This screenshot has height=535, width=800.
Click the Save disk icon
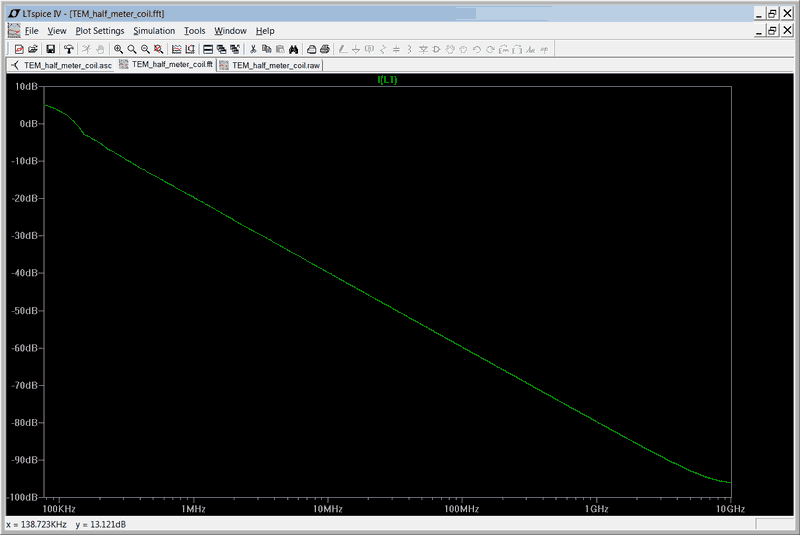coord(50,48)
